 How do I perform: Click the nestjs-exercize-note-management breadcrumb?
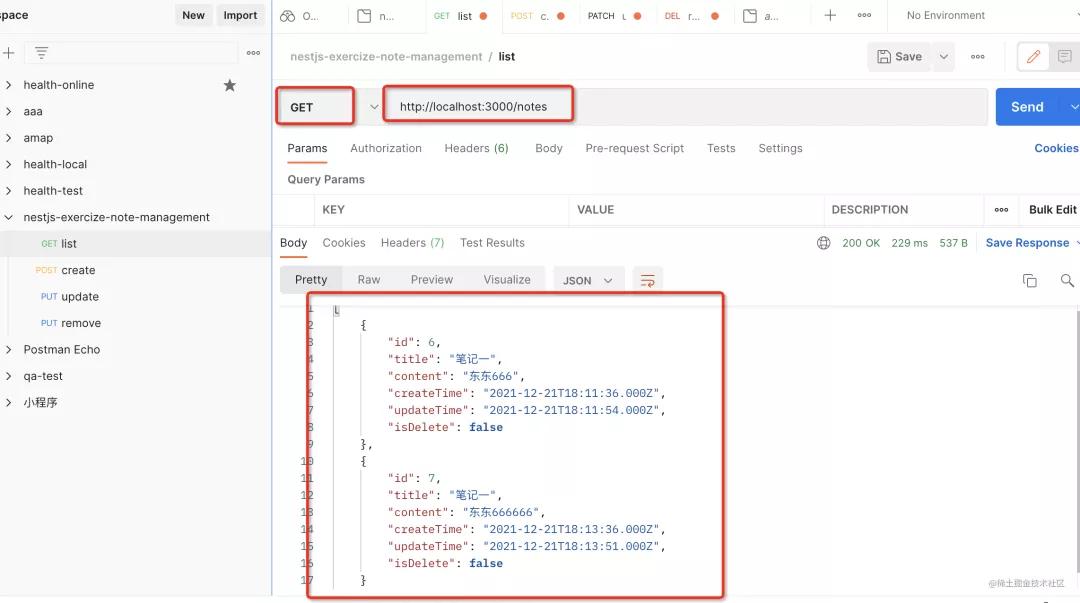[386, 57]
